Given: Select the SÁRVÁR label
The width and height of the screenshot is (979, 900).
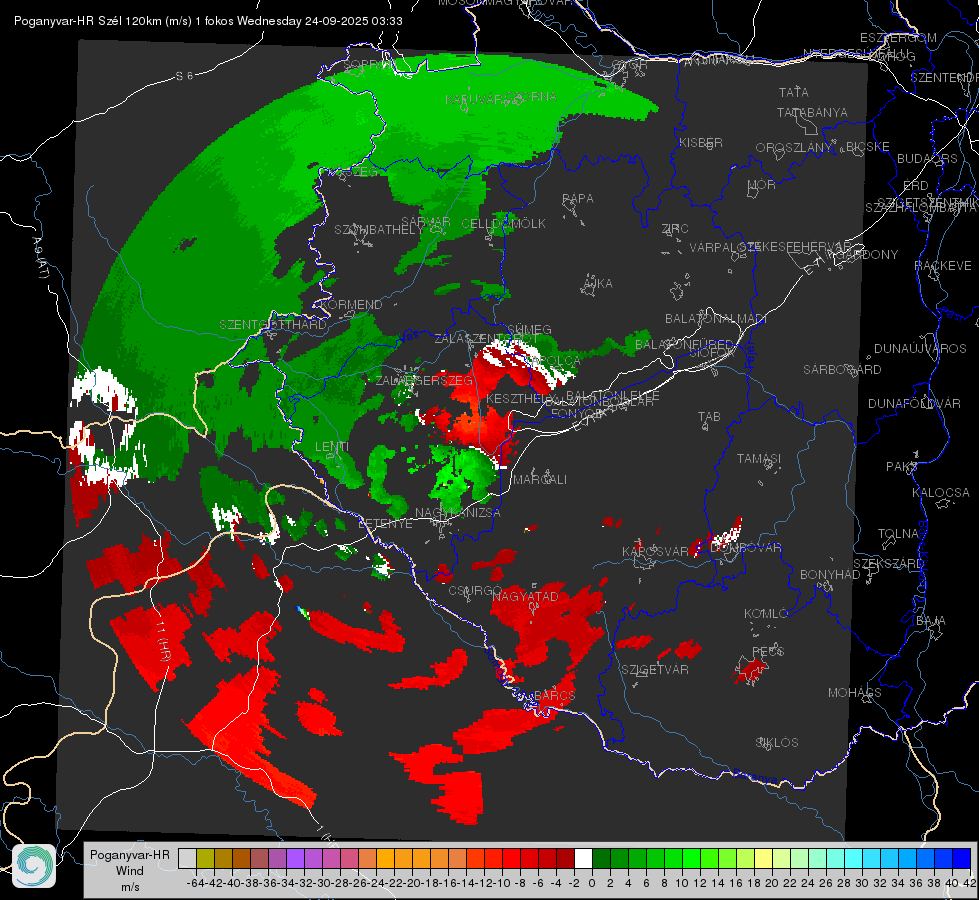Looking at the screenshot, I should 426,221.
